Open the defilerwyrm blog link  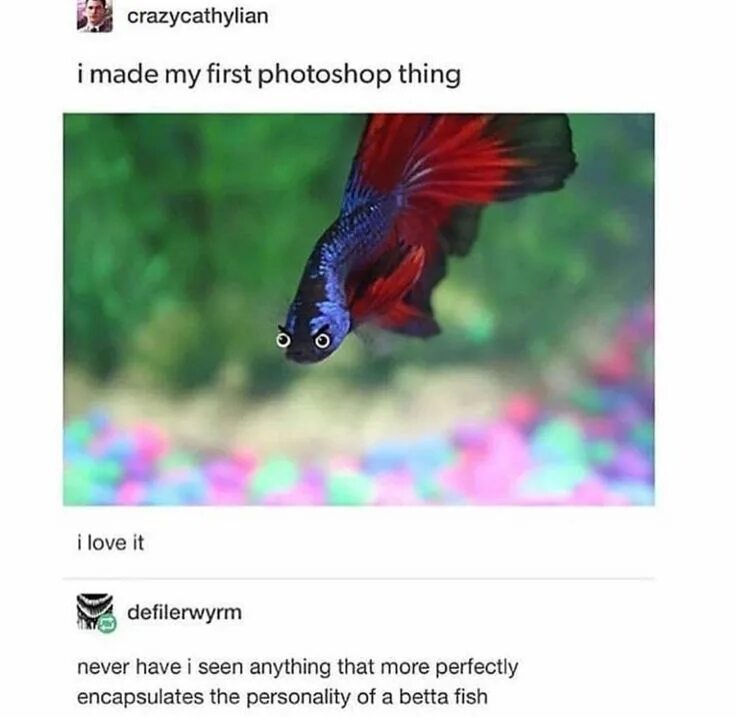pos(184,612)
